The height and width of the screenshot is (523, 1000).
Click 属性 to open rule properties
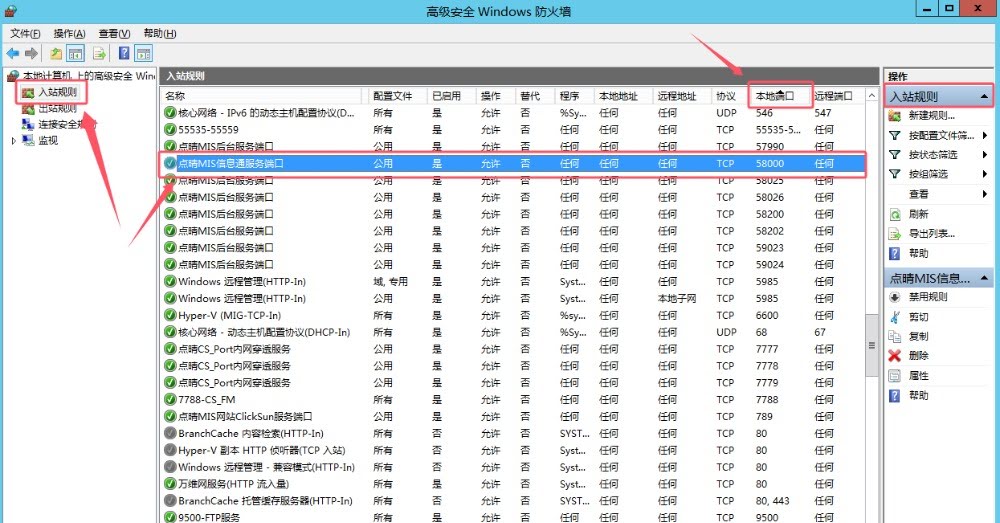(x=918, y=376)
